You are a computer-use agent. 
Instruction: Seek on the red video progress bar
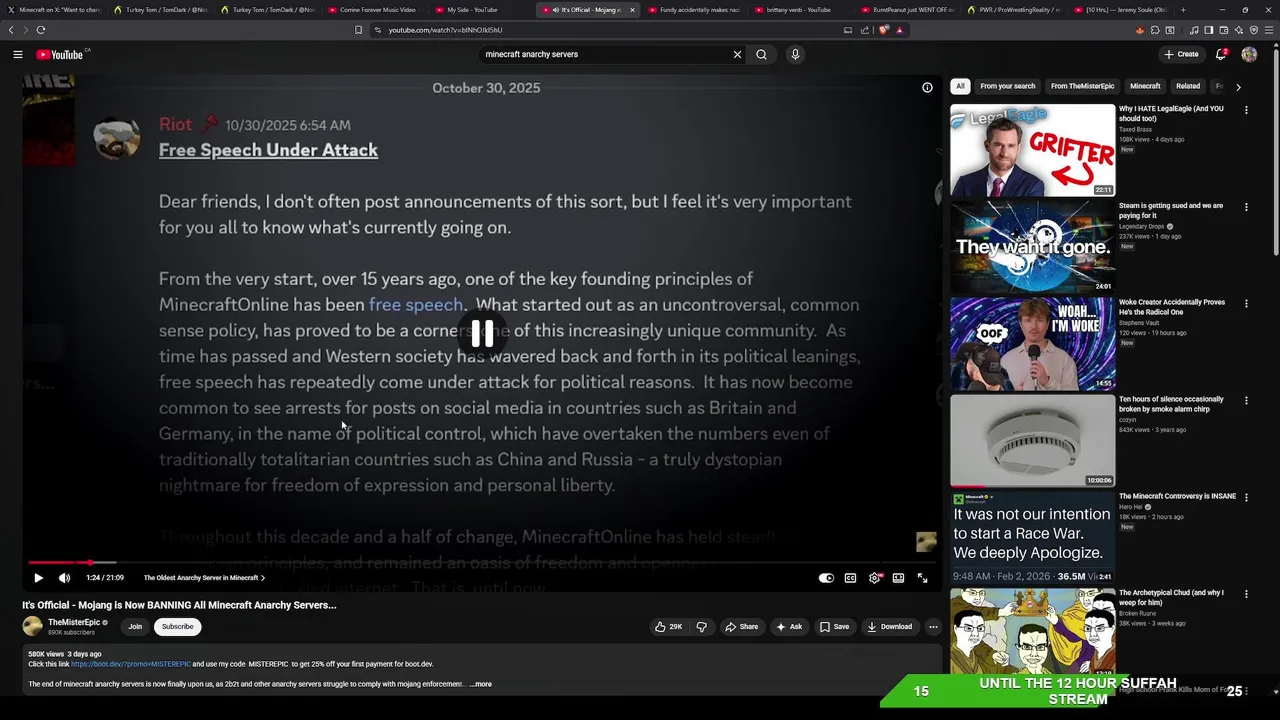[x=482, y=563]
